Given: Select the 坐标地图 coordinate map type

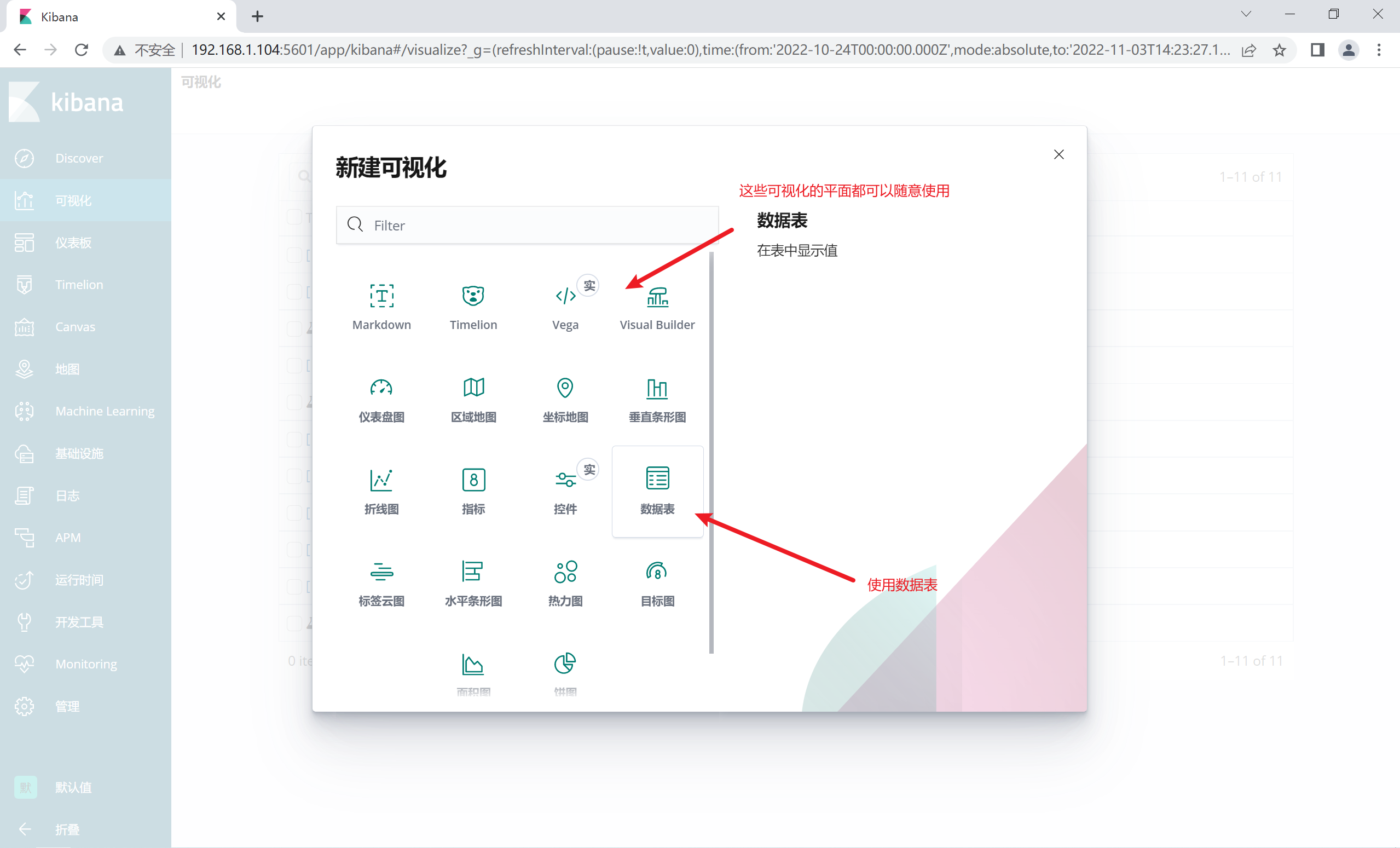Looking at the screenshot, I should 565,400.
